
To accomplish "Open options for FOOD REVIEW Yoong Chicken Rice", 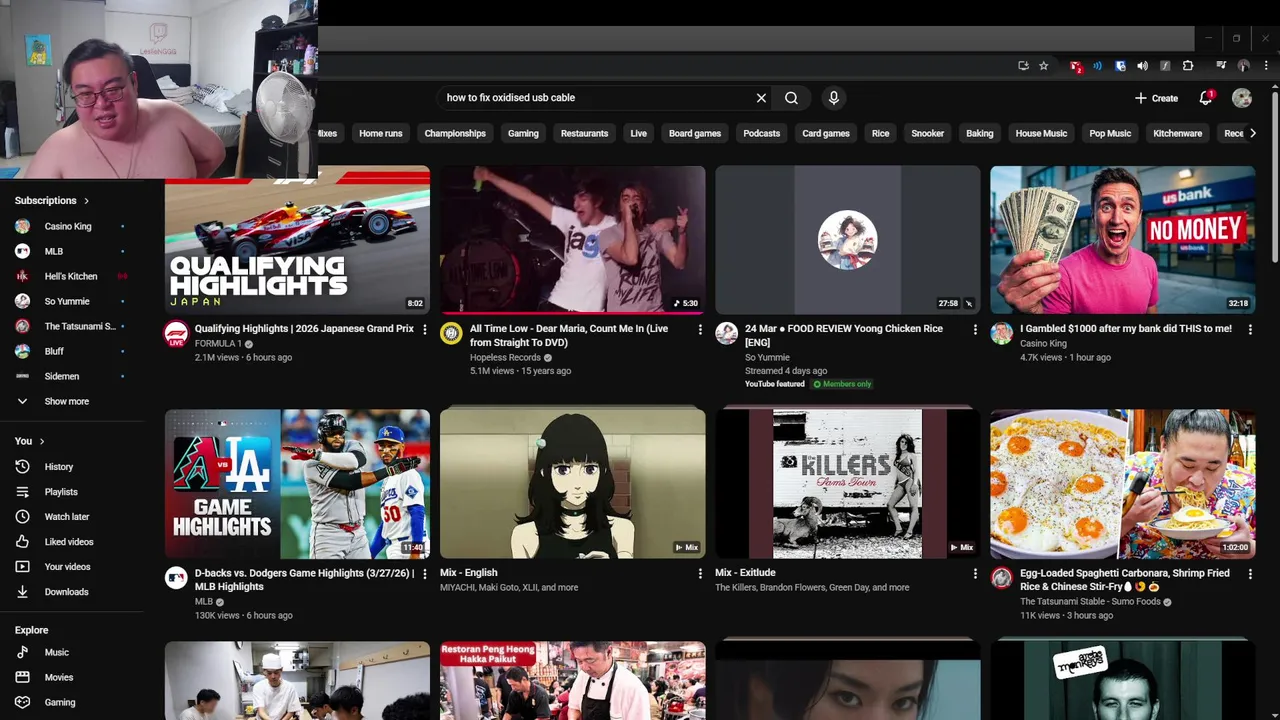I will click(975, 329).
